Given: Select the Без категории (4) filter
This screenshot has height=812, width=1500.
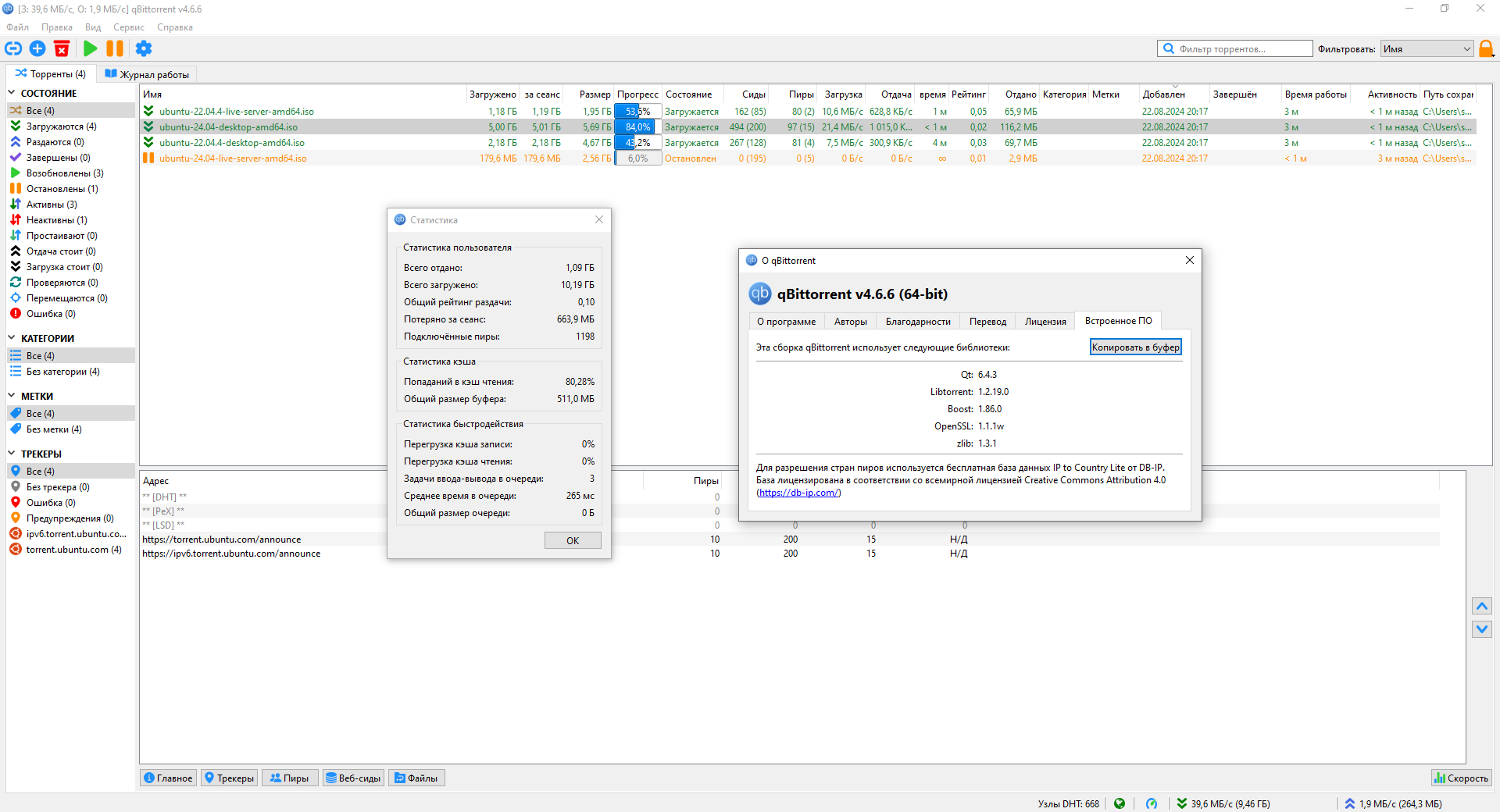Looking at the screenshot, I should [x=71, y=372].
